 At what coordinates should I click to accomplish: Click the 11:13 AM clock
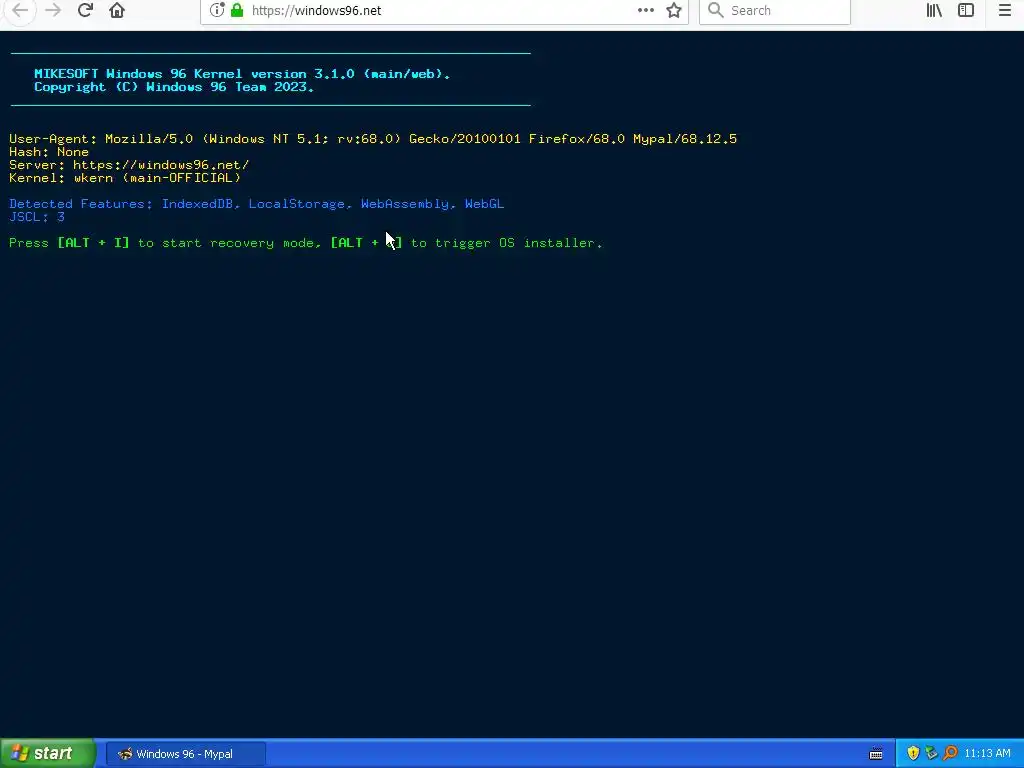tap(987, 754)
